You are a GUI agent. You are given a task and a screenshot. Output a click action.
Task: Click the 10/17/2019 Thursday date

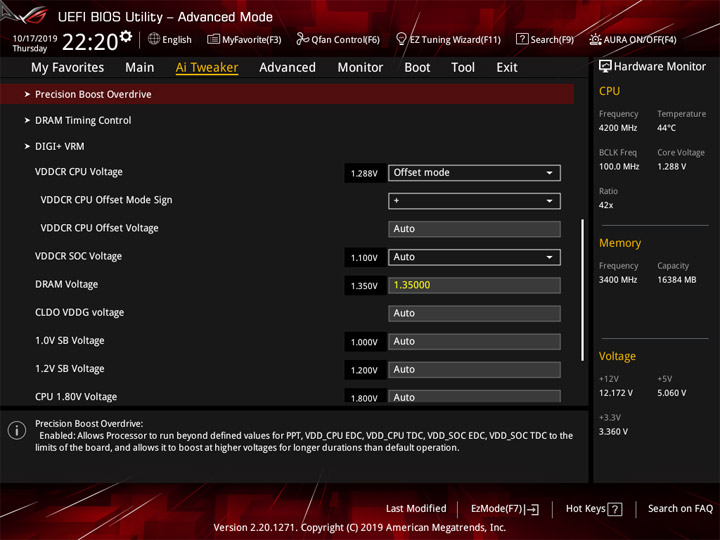point(35,44)
